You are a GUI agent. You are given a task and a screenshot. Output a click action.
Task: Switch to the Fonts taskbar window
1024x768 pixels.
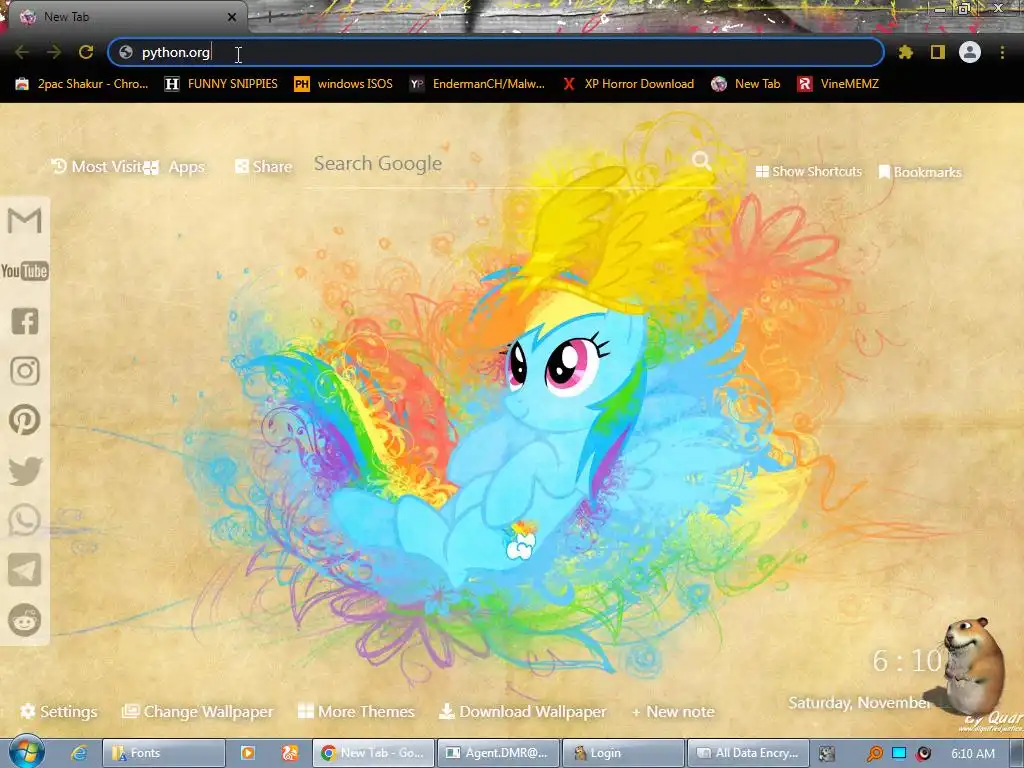(x=164, y=753)
